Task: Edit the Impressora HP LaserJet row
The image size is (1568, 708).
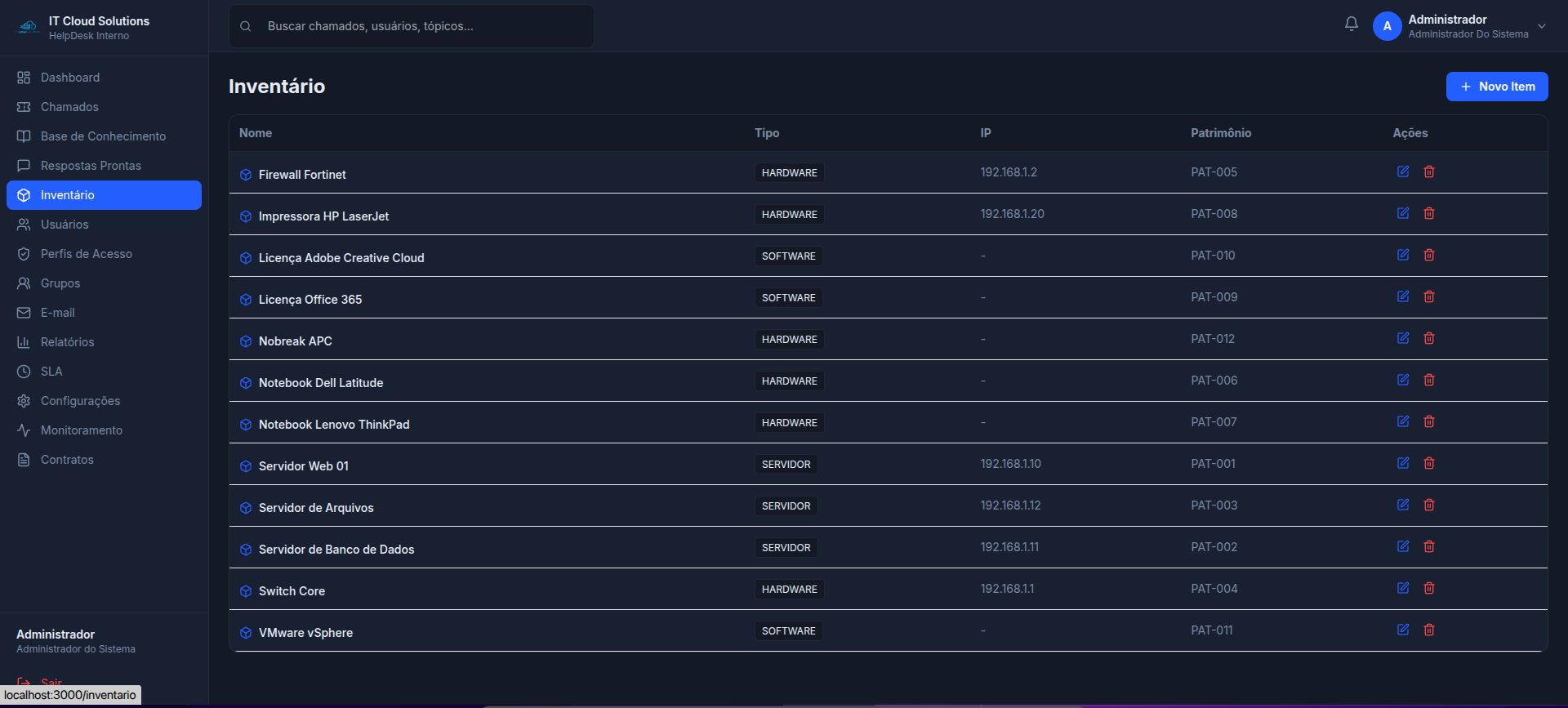Action: (1403, 213)
